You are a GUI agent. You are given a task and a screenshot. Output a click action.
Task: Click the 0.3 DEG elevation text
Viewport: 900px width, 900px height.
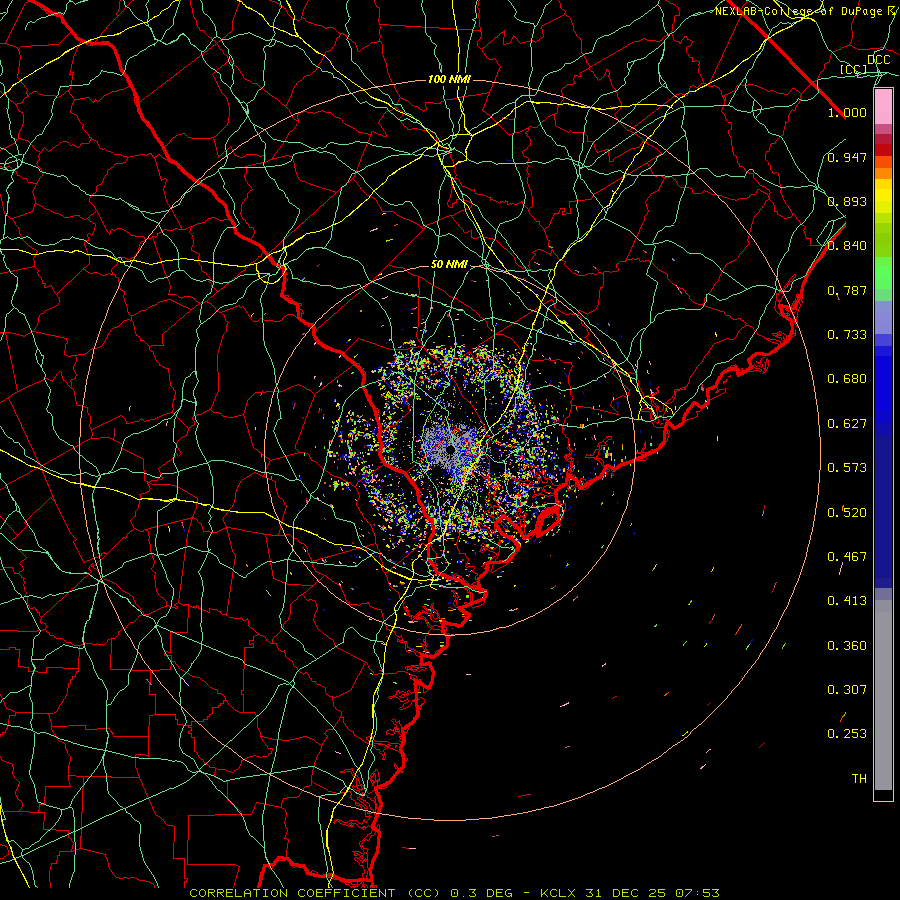coord(482,893)
